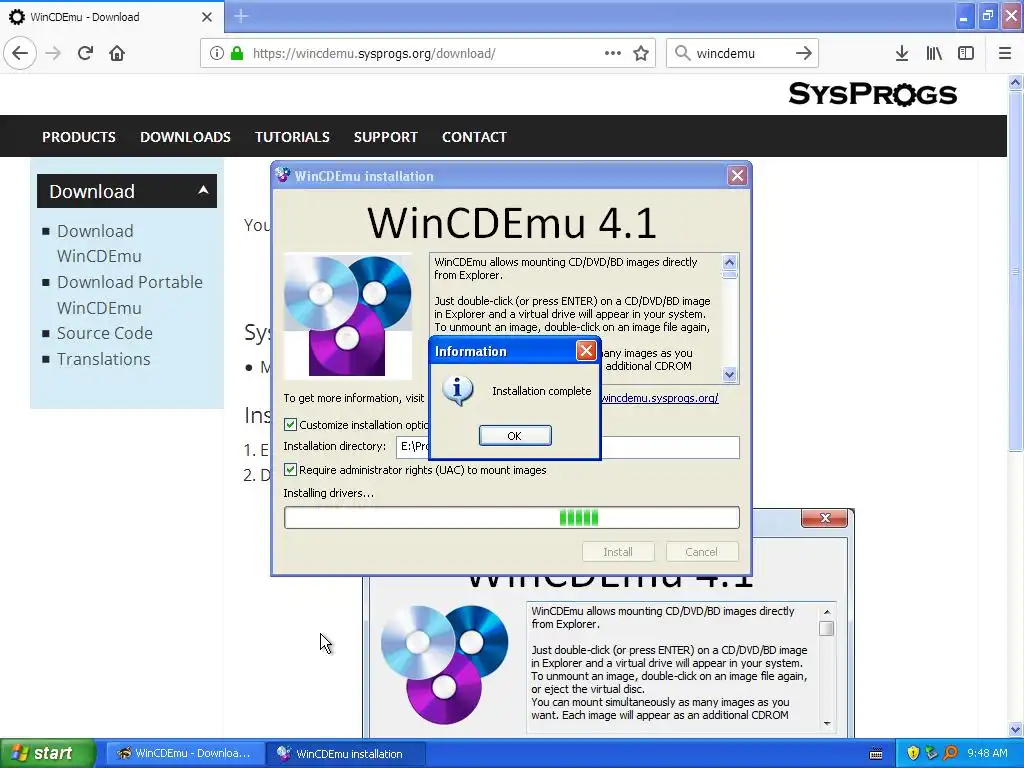The image size is (1024, 768).
Task: Open a new tab with the plus button
Action: point(241,16)
